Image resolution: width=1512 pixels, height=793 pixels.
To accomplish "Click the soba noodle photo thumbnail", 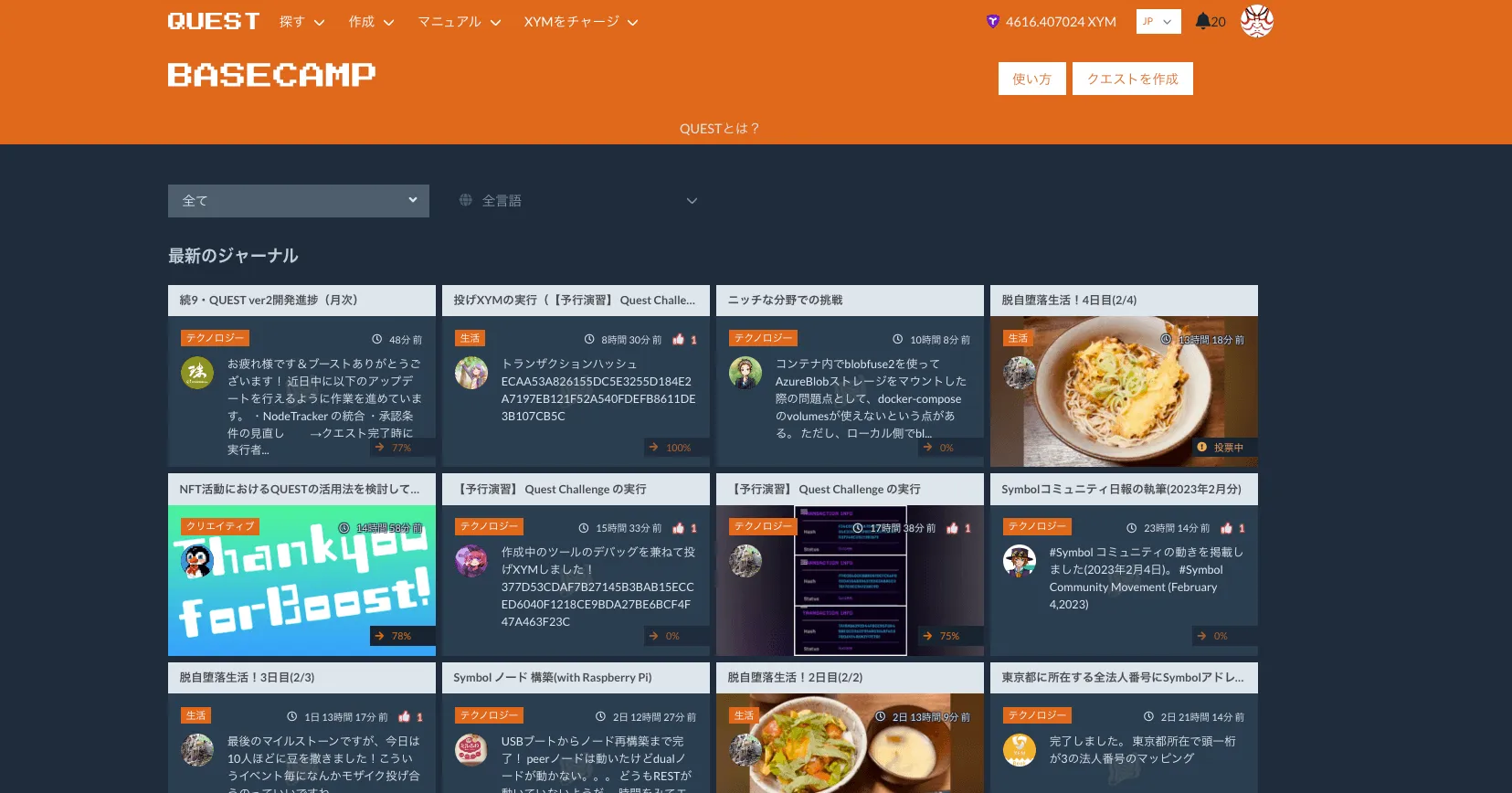I will click(x=1124, y=392).
